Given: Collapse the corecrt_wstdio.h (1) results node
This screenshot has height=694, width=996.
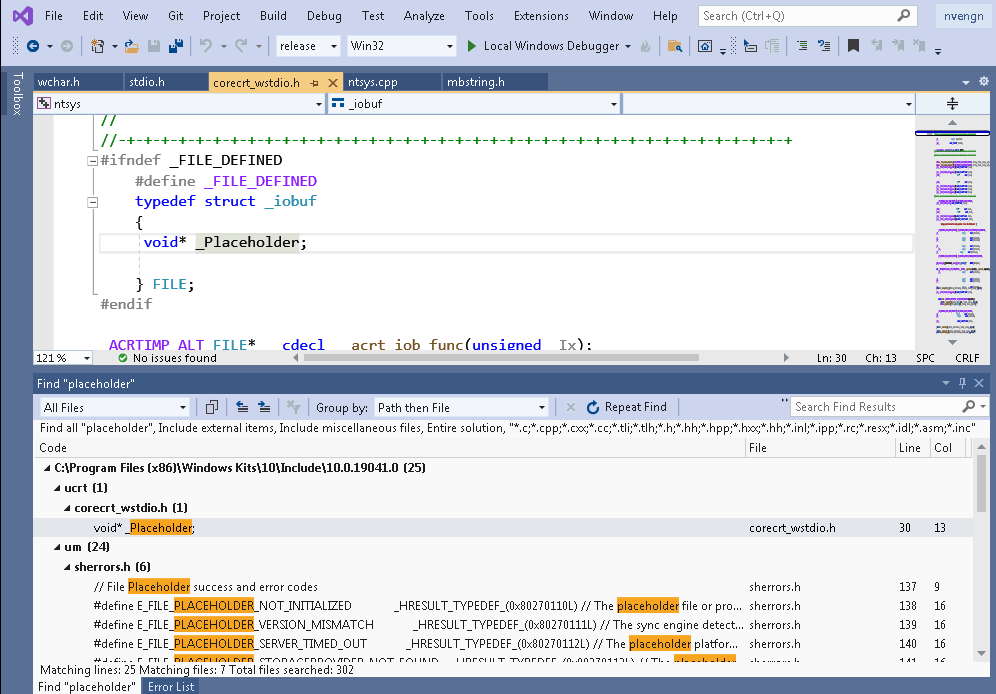Looking at the screenshot, I should (x=67, y=508).
